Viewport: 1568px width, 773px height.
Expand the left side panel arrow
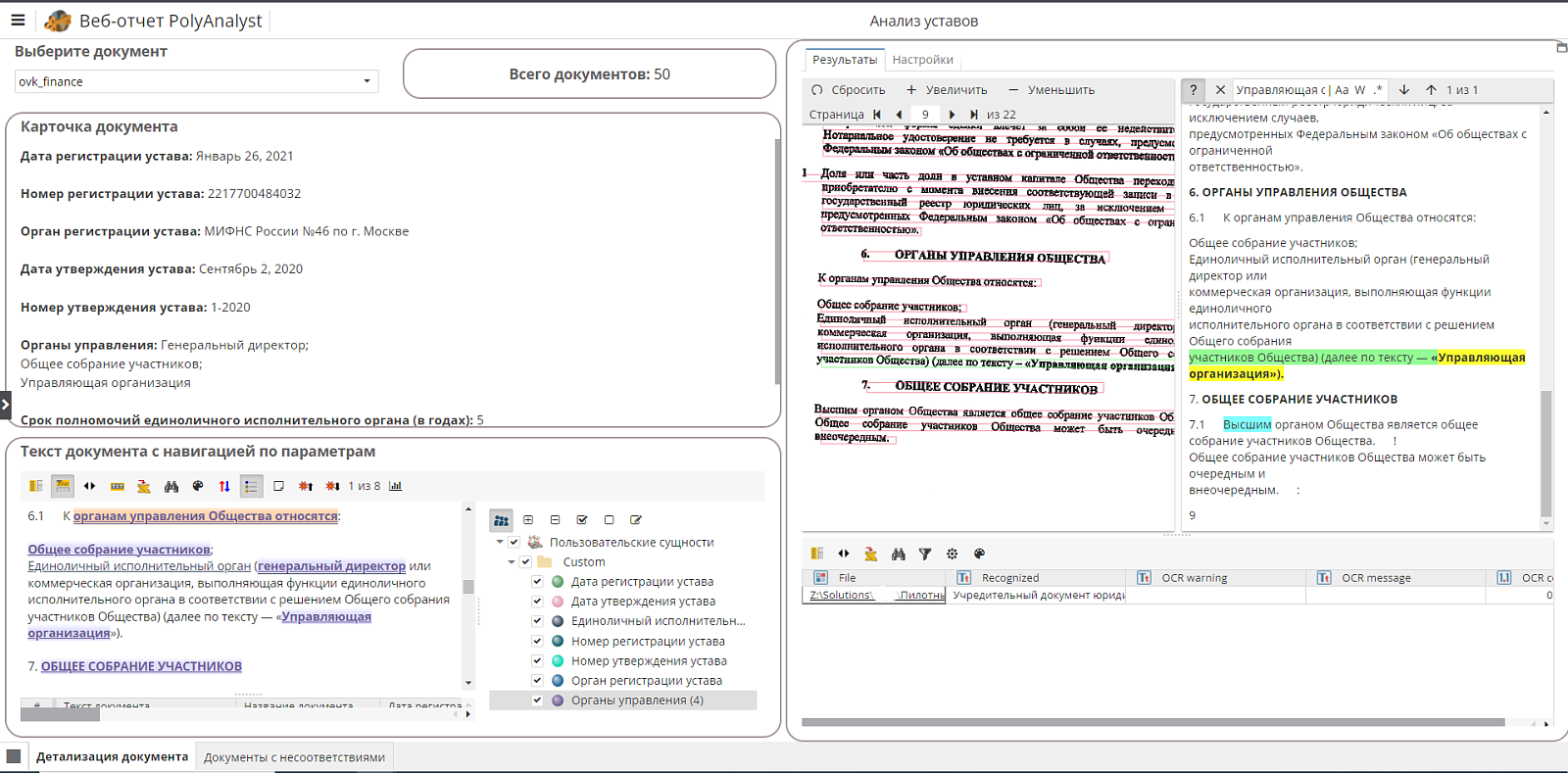point(5,404)
